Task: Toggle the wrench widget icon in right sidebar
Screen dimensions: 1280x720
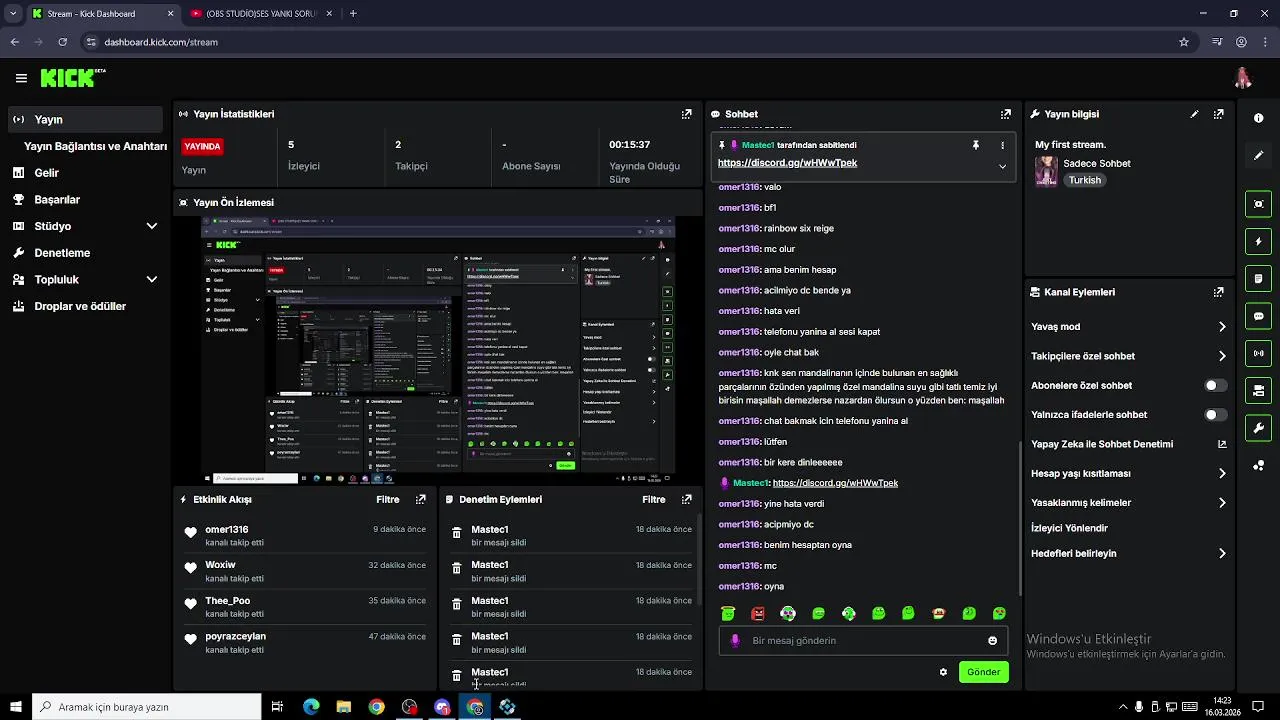Action: coord(1258,428)
